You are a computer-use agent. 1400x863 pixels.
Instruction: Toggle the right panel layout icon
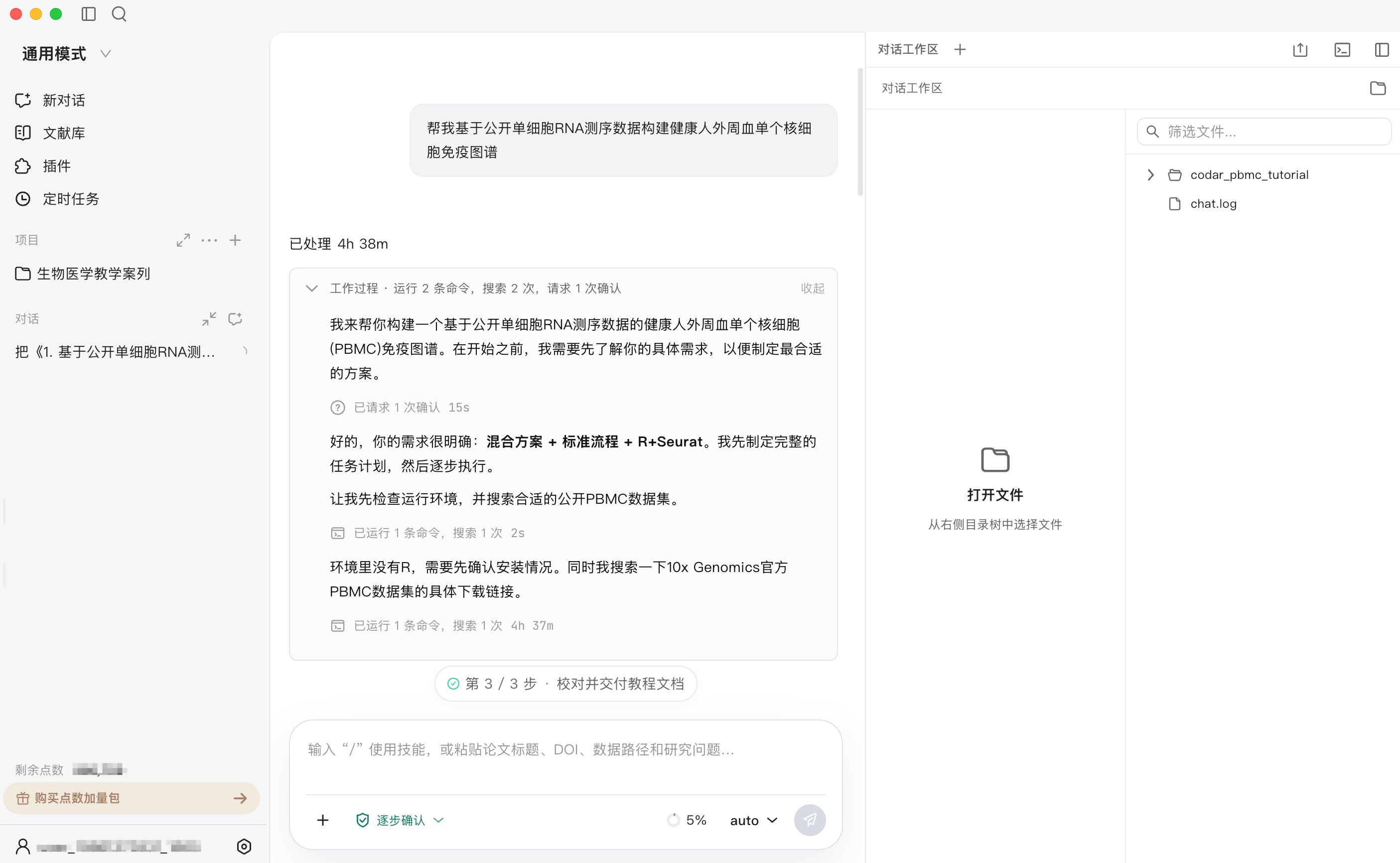click(1382, 50)
